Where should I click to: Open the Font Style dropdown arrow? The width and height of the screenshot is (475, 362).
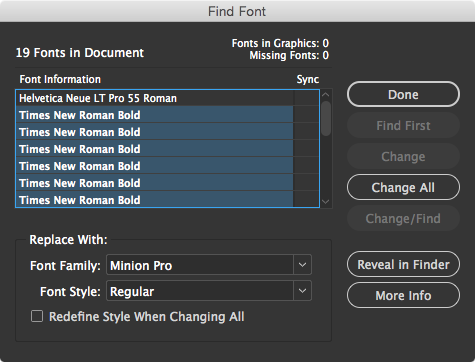302,291
